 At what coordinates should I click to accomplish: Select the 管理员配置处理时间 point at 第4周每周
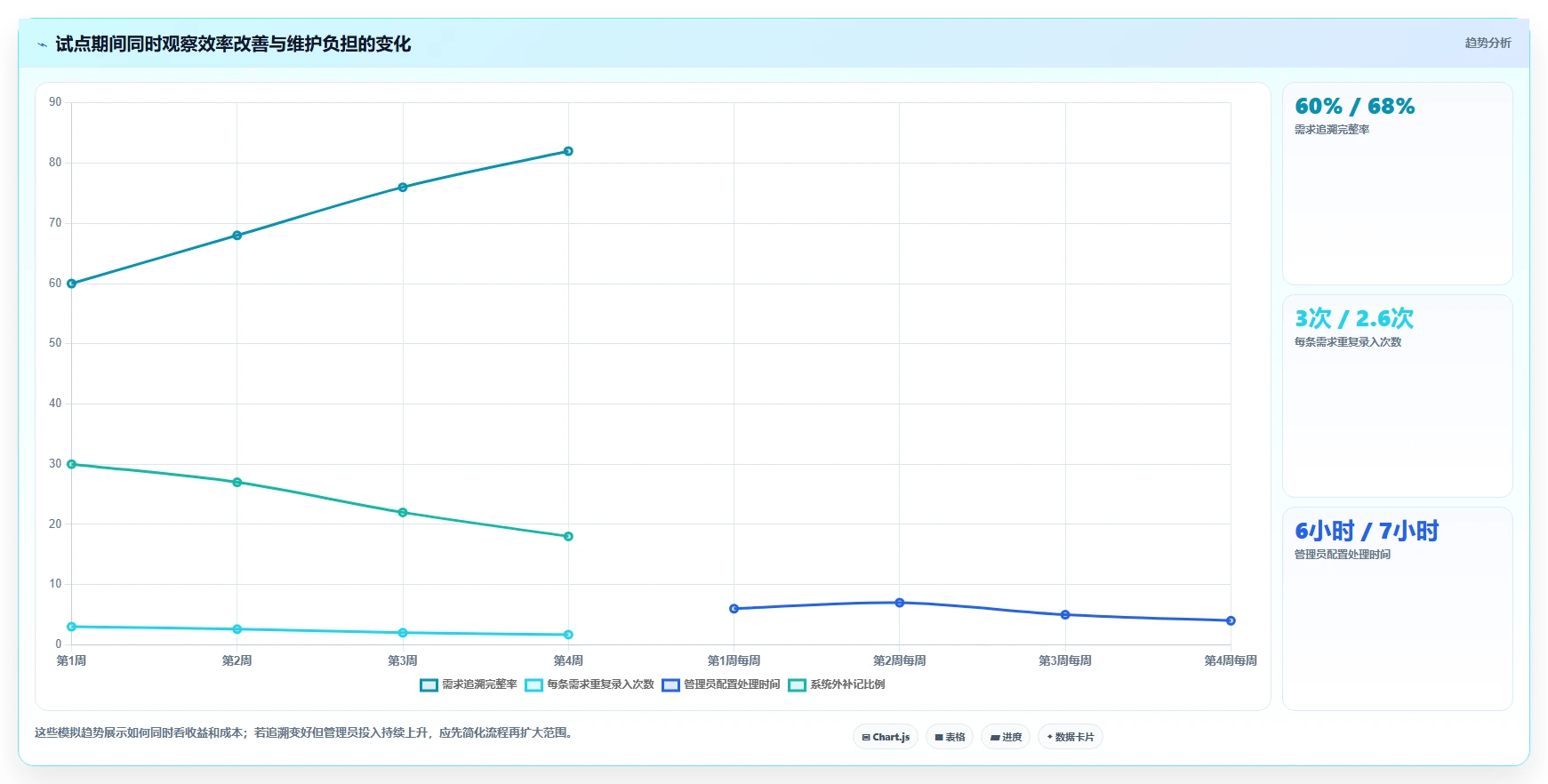[1231, 620]
